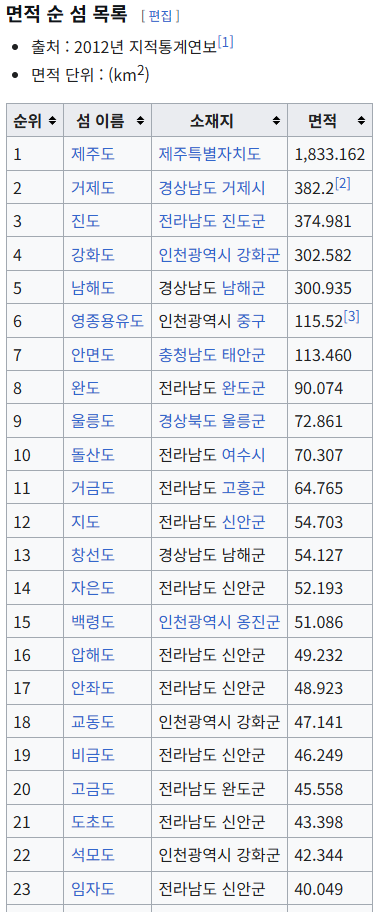Follow the 중구 link in row 6
Screen dimensions: 379x912
pyautogui.click(x=251, y=321)
